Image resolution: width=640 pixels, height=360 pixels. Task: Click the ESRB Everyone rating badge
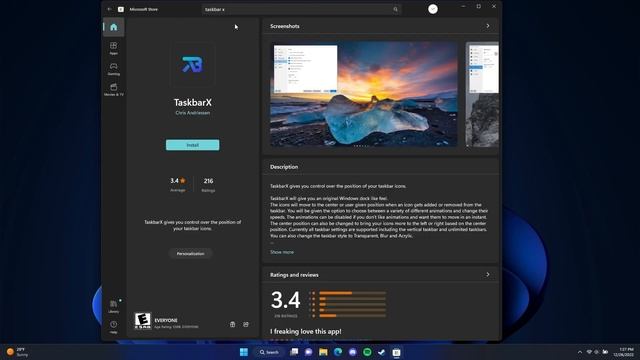point(142,321)
